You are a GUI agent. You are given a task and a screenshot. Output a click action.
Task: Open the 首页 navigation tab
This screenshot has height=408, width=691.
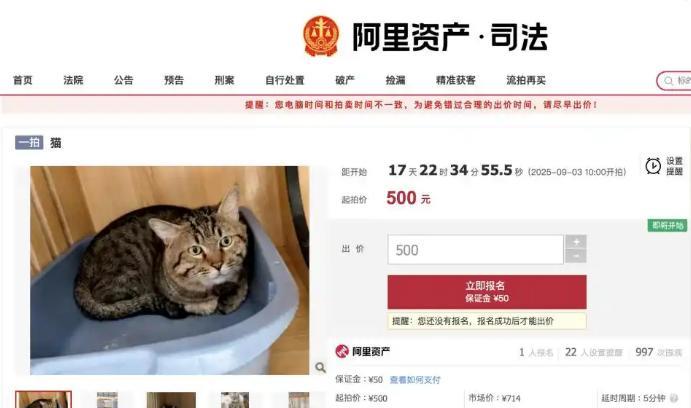point(22,80)
